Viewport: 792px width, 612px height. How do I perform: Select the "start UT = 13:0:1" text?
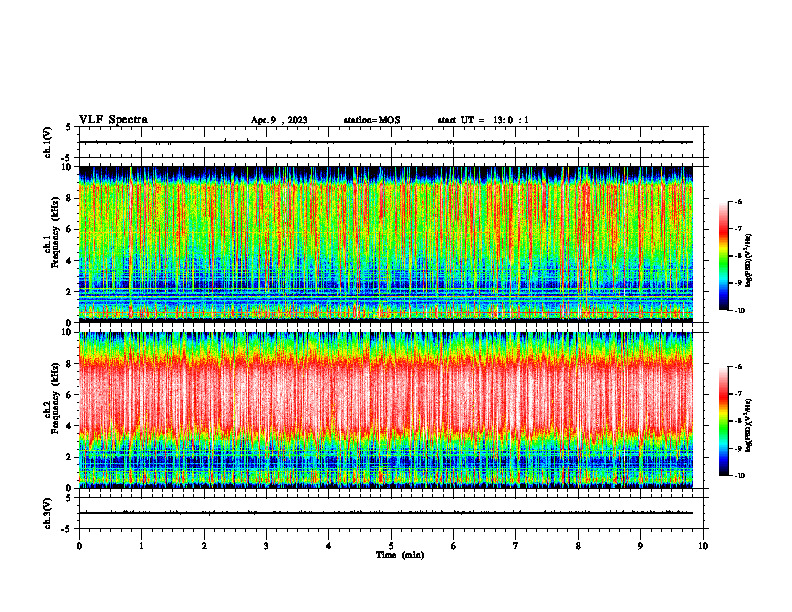pyautogui.click(x=483, y=120)
